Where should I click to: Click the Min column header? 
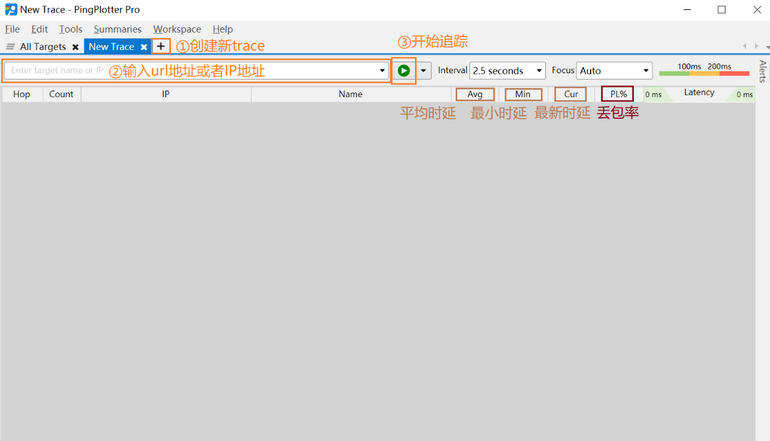pyautogui.click(x=523, y=94)
